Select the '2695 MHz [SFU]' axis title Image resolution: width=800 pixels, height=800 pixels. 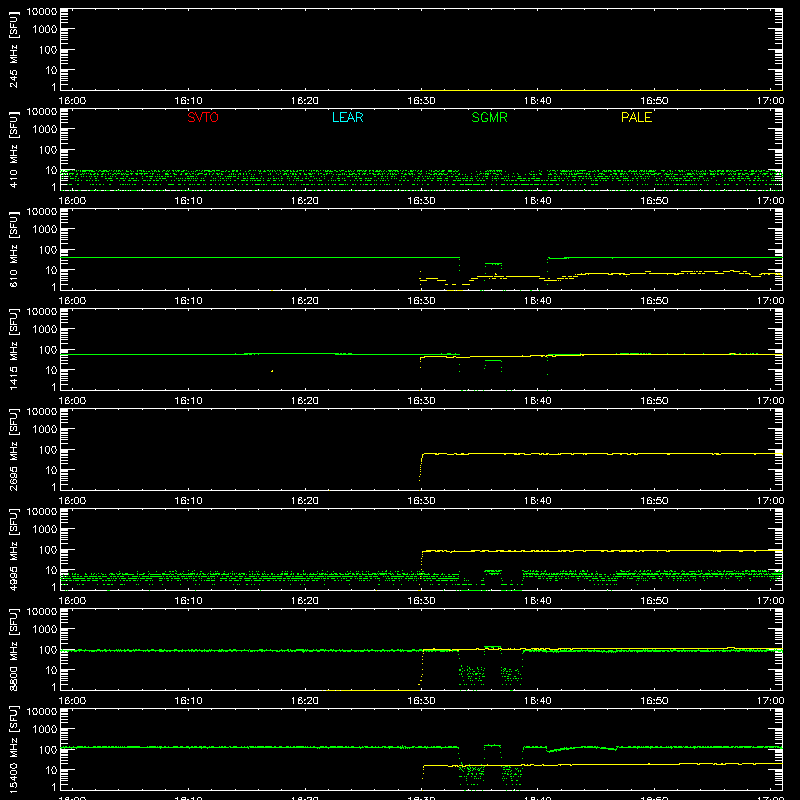[x=13, y=450]
